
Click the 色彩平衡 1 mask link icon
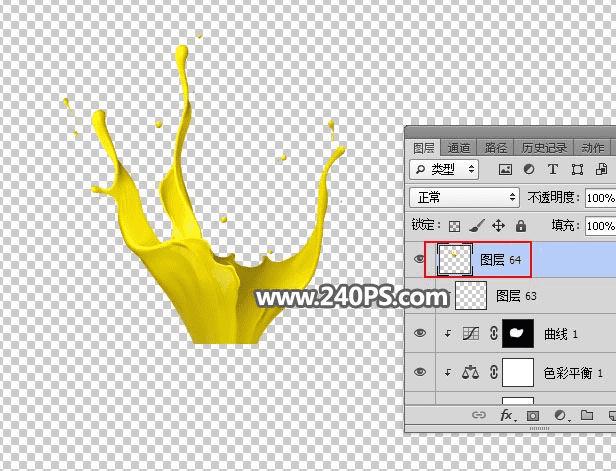click(494, 372)
